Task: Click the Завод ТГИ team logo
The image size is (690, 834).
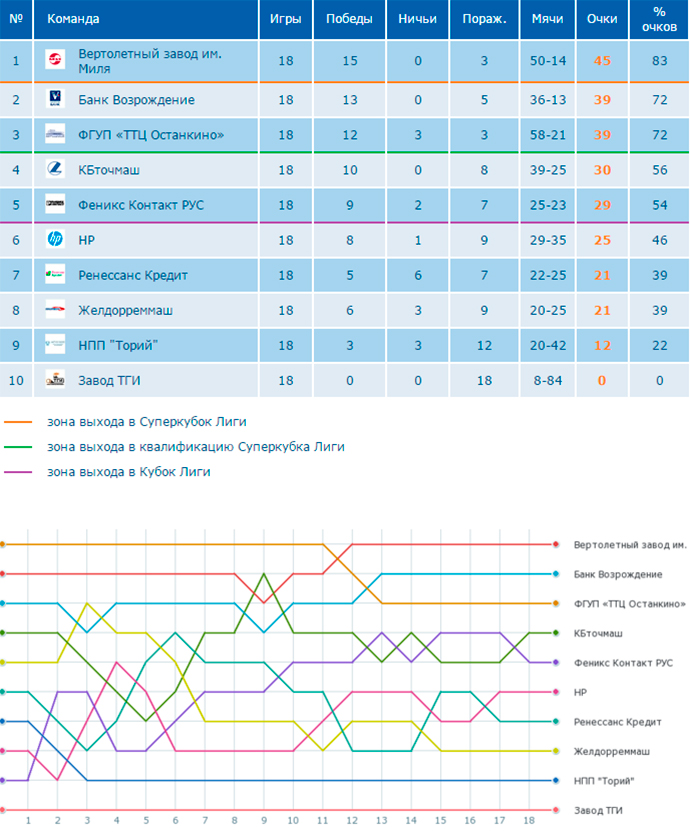Action: point(55,380)
